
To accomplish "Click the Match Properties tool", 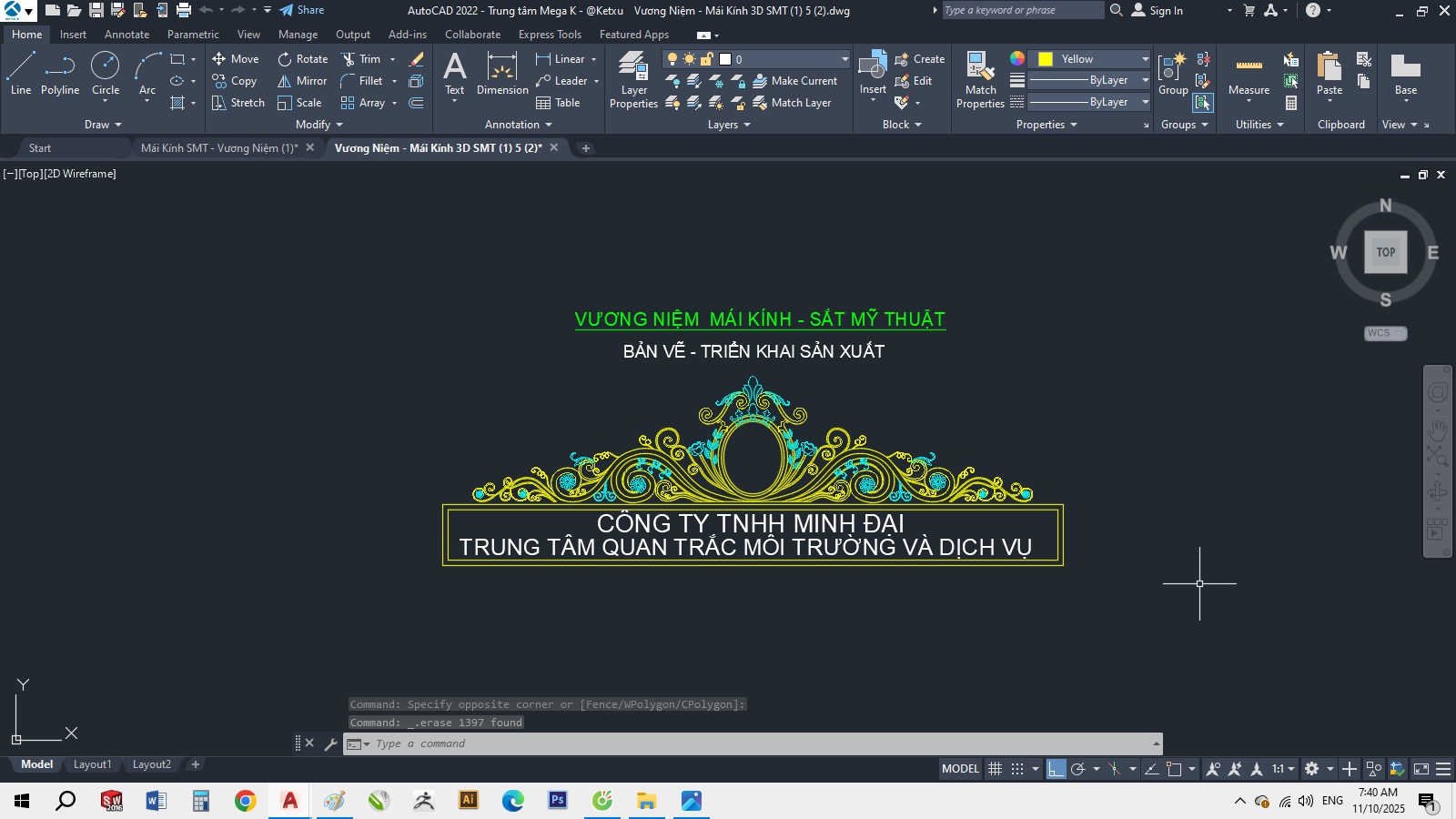I will point(980,80).
